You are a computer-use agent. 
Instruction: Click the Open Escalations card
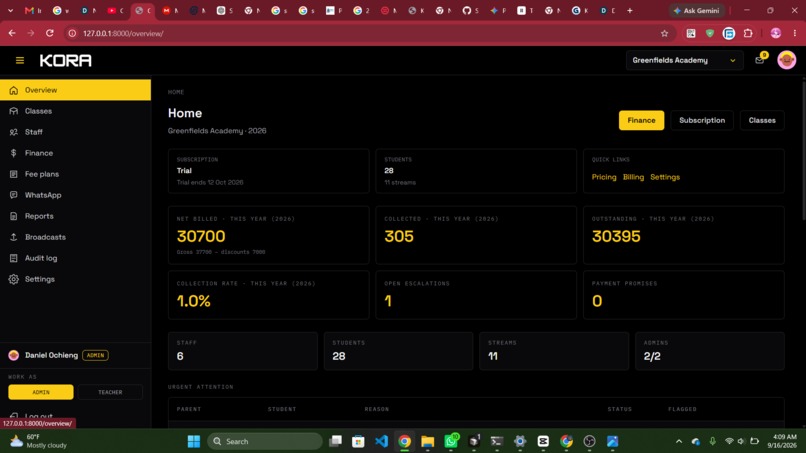(475, 295)
